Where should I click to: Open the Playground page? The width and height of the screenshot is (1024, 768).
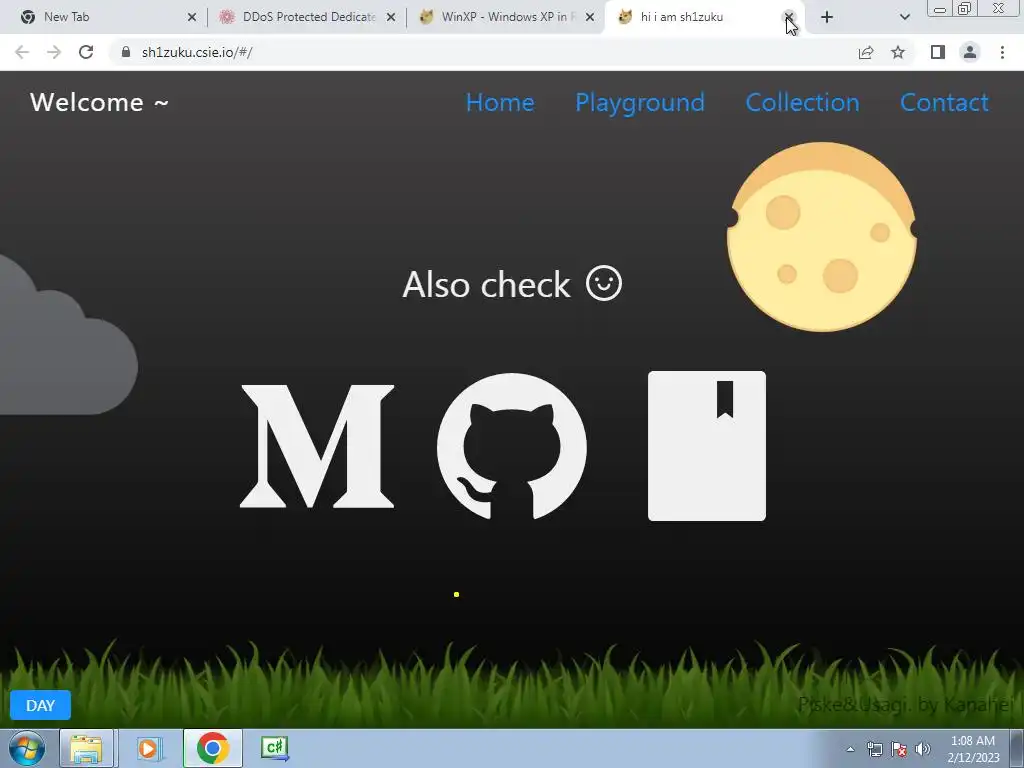(640, 103)
